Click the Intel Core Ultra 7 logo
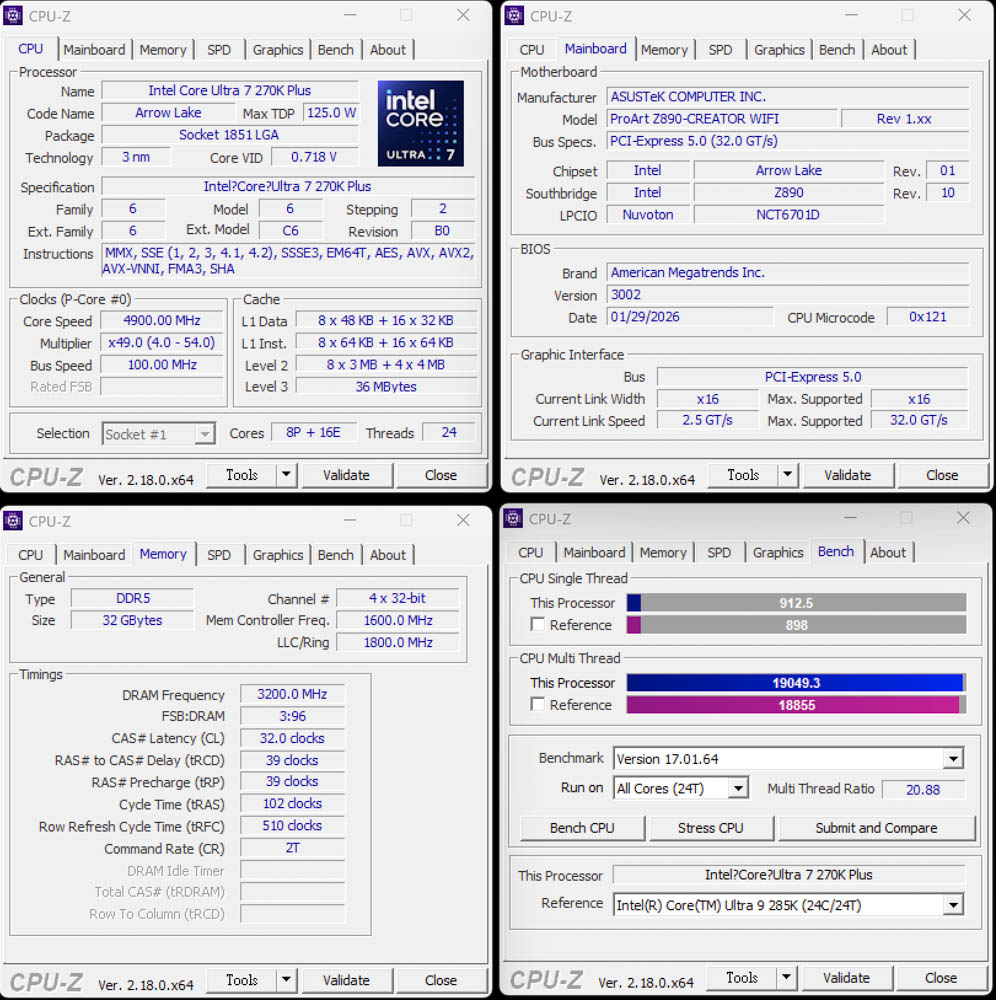Screen dimensions: 996x1000 click(420, 123)
